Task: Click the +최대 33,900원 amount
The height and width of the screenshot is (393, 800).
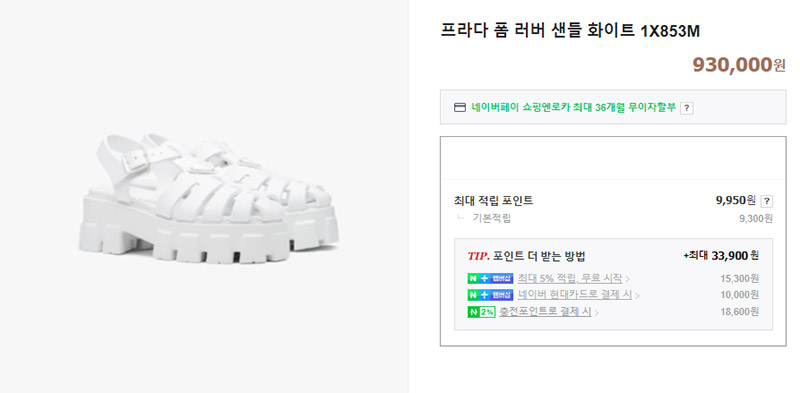Action: [x=721, y=256]
